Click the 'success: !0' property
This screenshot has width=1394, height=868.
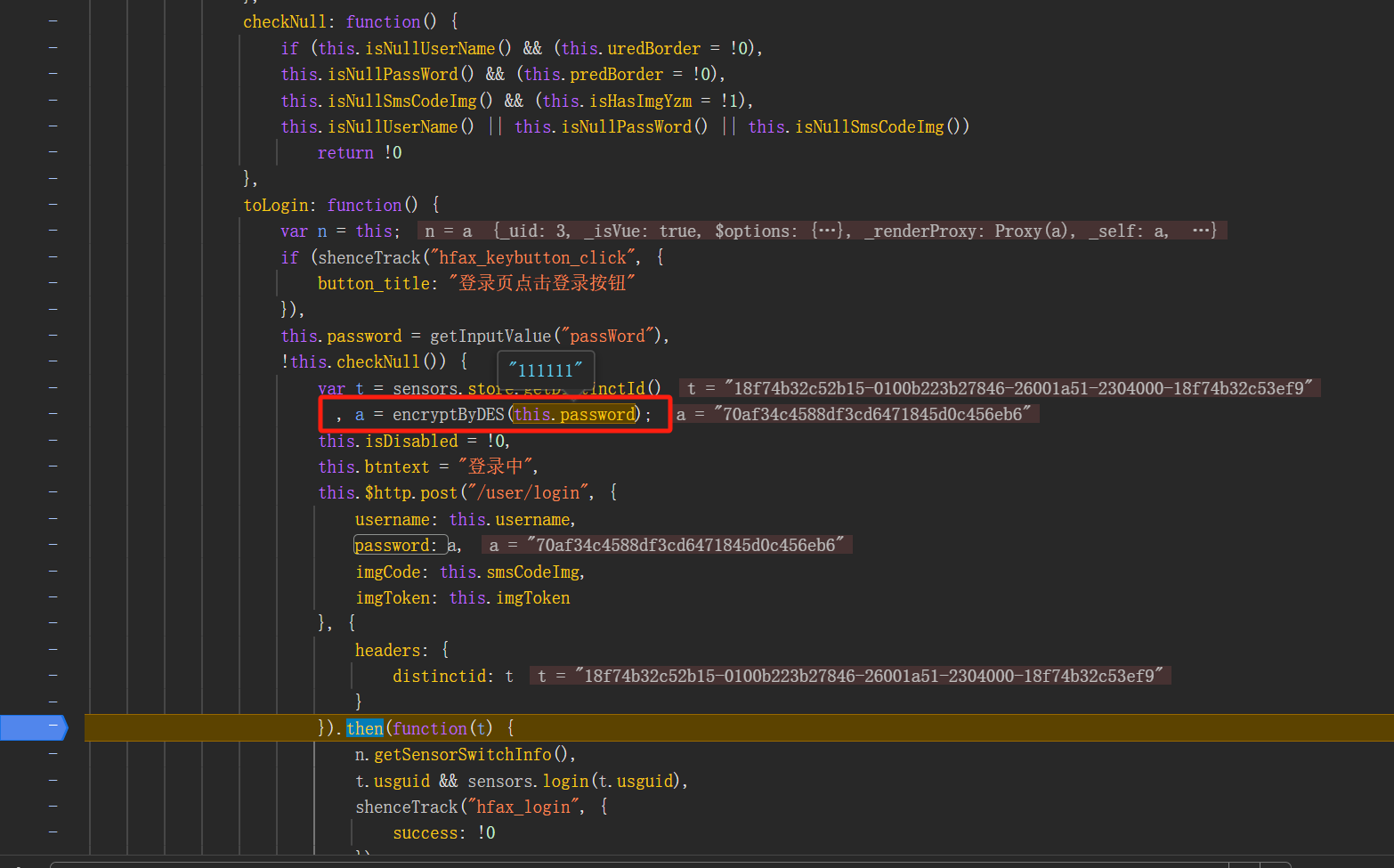pyautogui.click(x=443, y=832)
